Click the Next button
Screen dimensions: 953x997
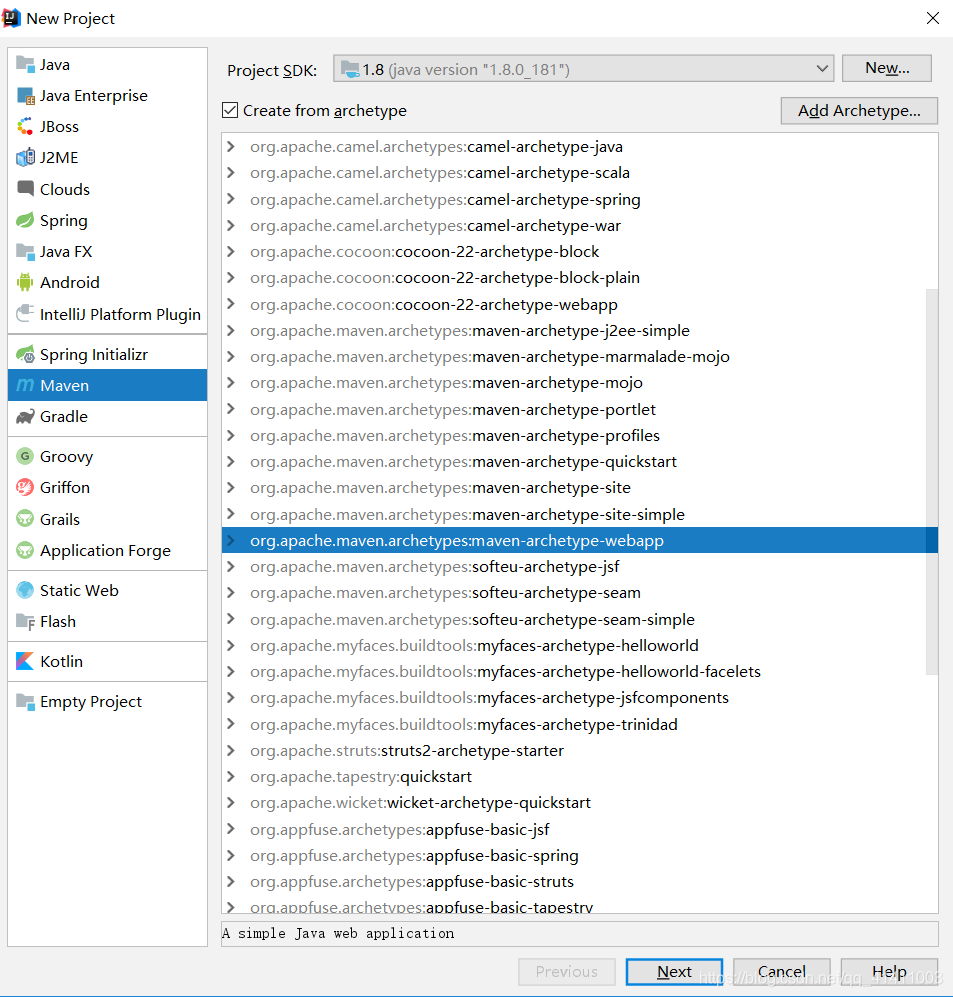[674, 972]
